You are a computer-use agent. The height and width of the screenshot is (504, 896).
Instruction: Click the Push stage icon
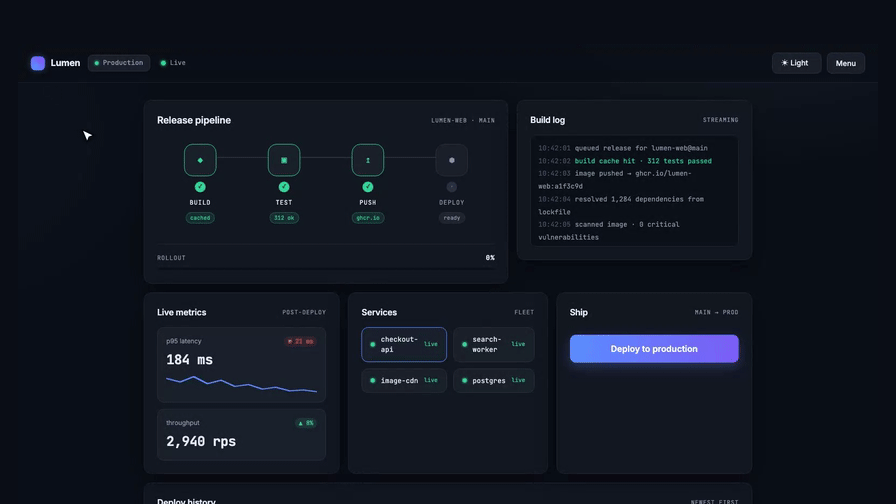(x=368, y=160)
